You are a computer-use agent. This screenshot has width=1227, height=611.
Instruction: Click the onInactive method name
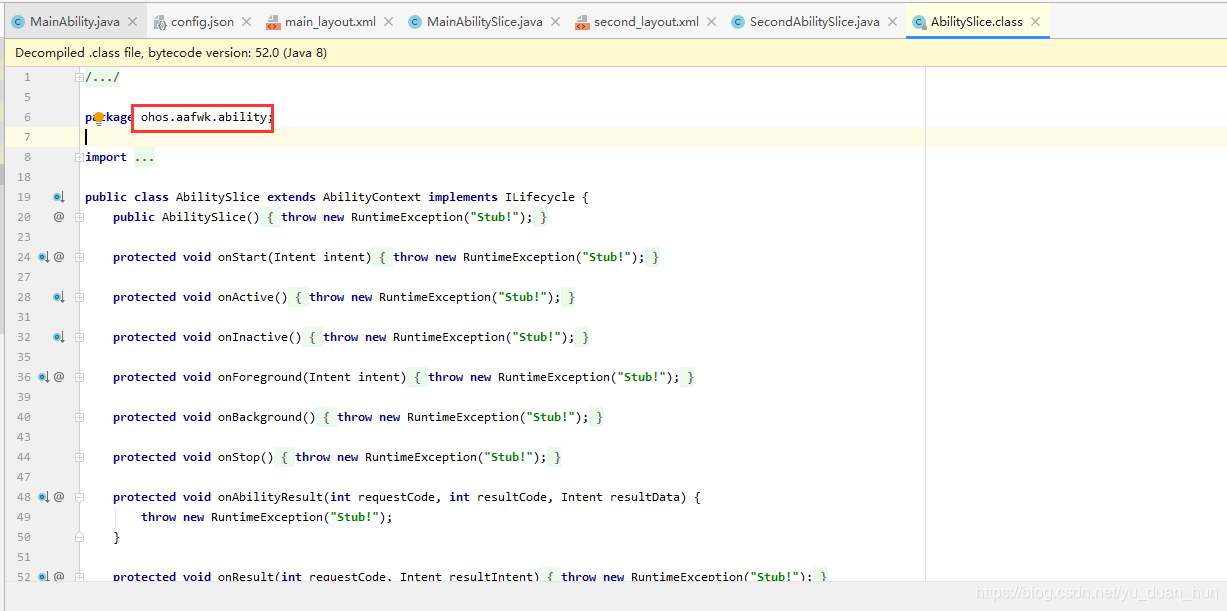253,337
